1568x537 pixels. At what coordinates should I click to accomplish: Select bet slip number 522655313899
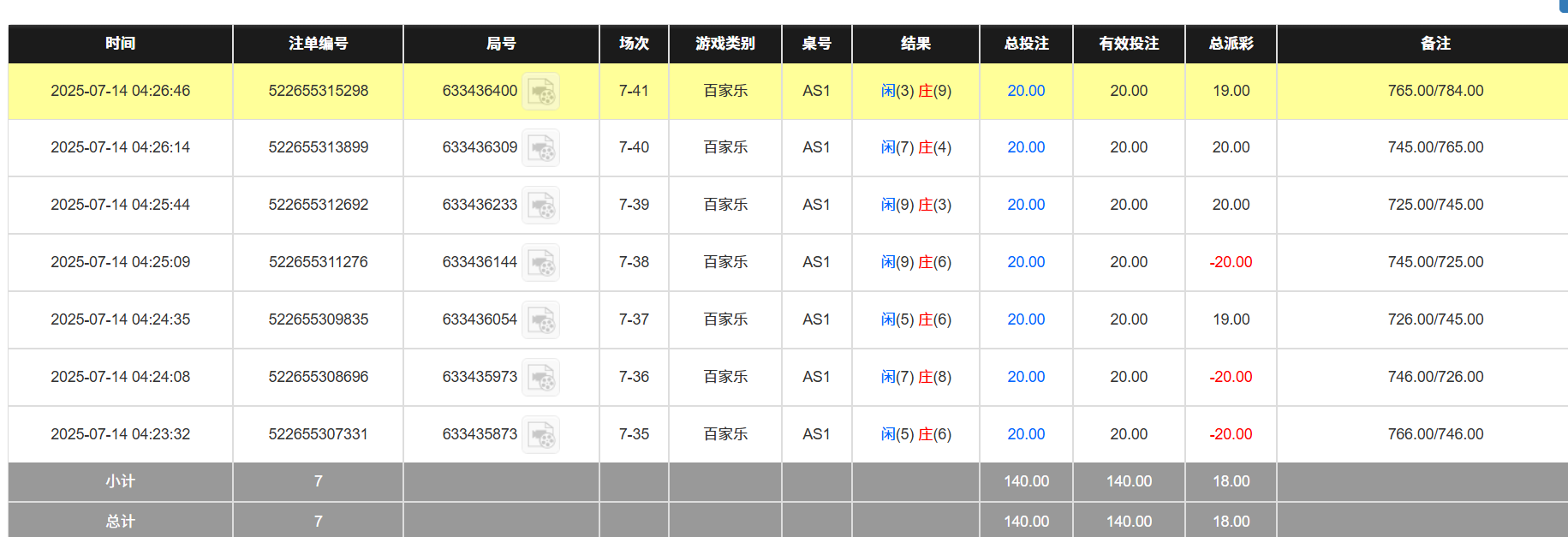[318, 147]
